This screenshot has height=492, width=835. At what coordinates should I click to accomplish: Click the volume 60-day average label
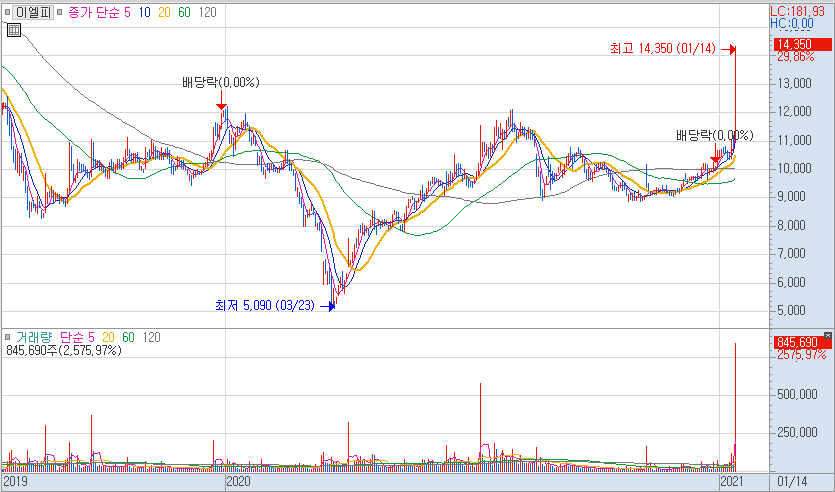point(128,337)
